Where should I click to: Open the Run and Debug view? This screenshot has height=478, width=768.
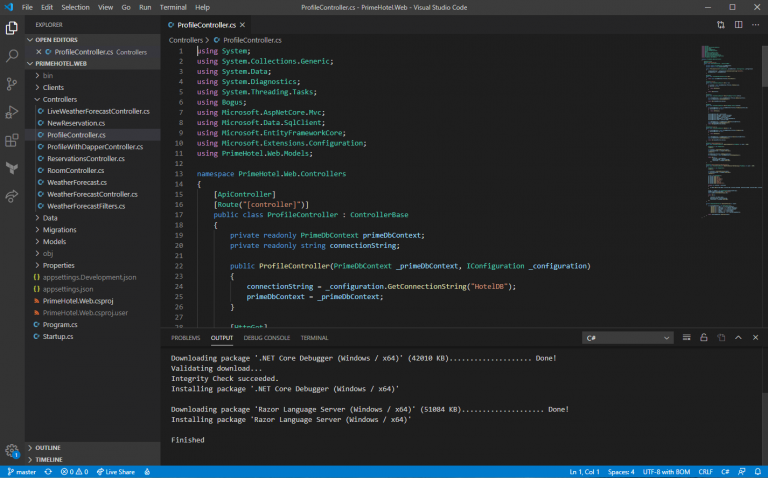12,112
